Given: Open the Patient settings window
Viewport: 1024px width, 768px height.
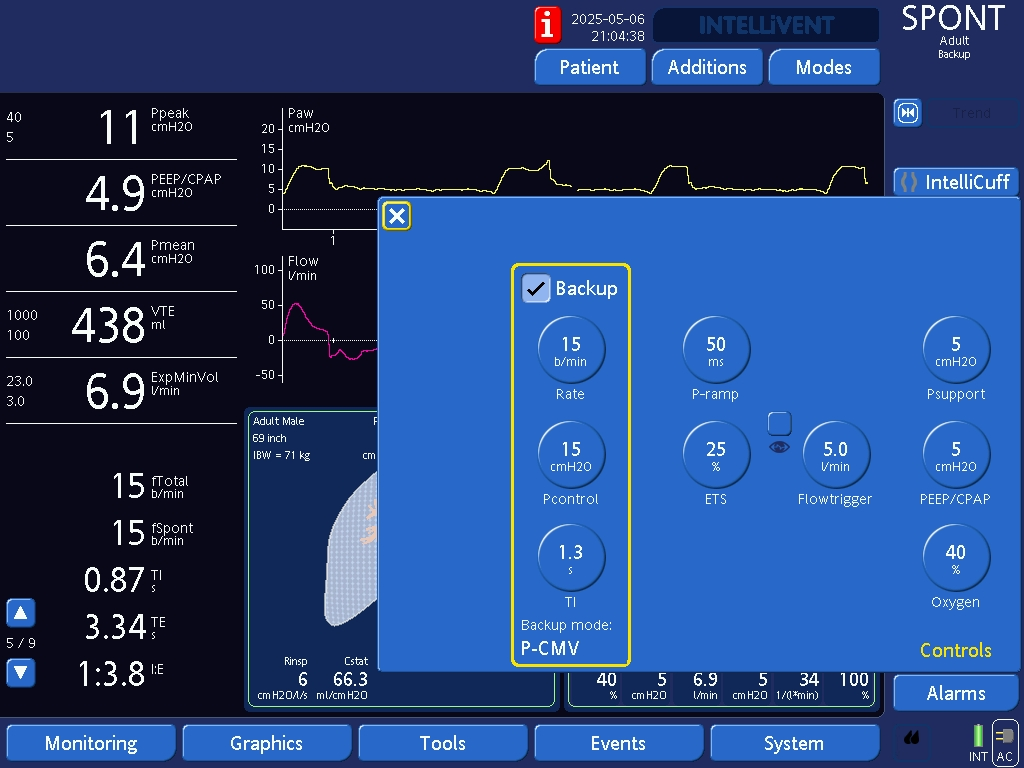Looking at the screenshot, I should [x=589, y=67].
